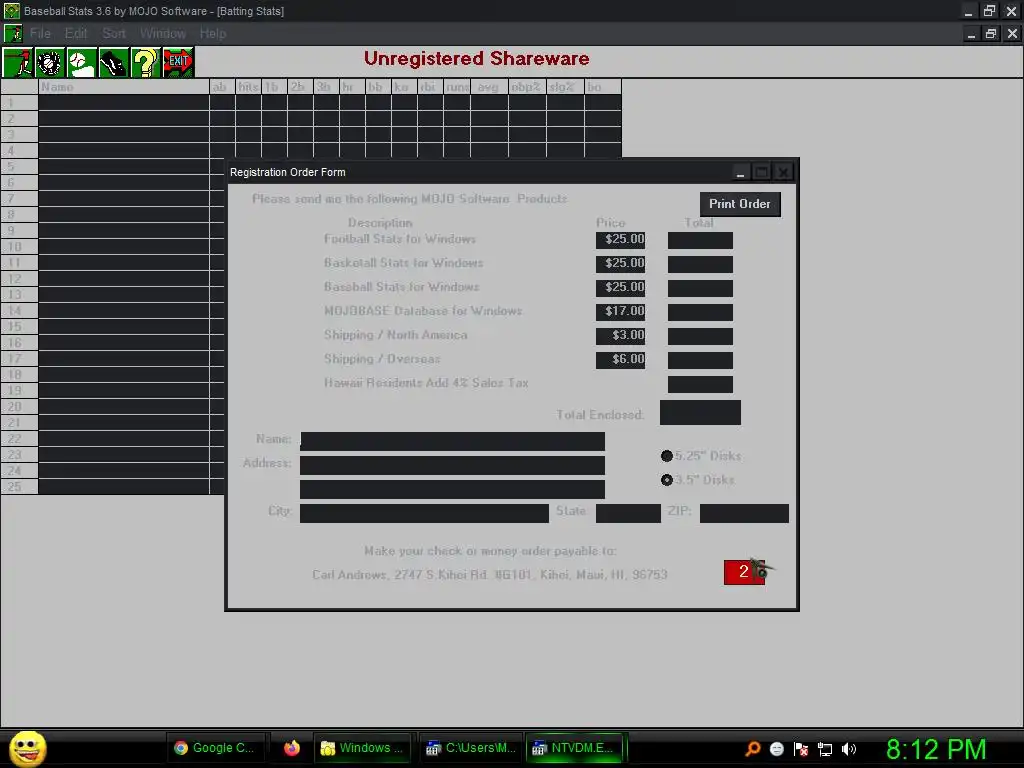This screenshot has width=1024, height=768.
Task: Launch Firefox from the taskbar
Action: pos(292,748)
